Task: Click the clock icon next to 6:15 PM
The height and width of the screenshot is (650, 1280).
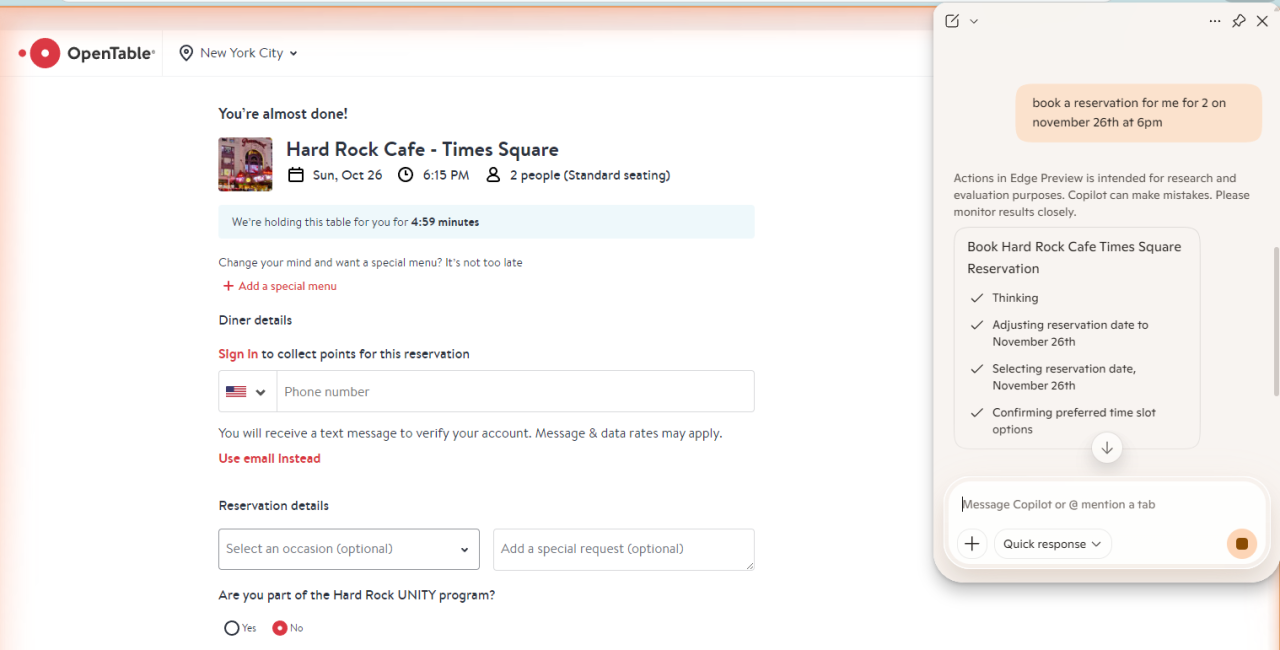Action: [x=405, y=174]
